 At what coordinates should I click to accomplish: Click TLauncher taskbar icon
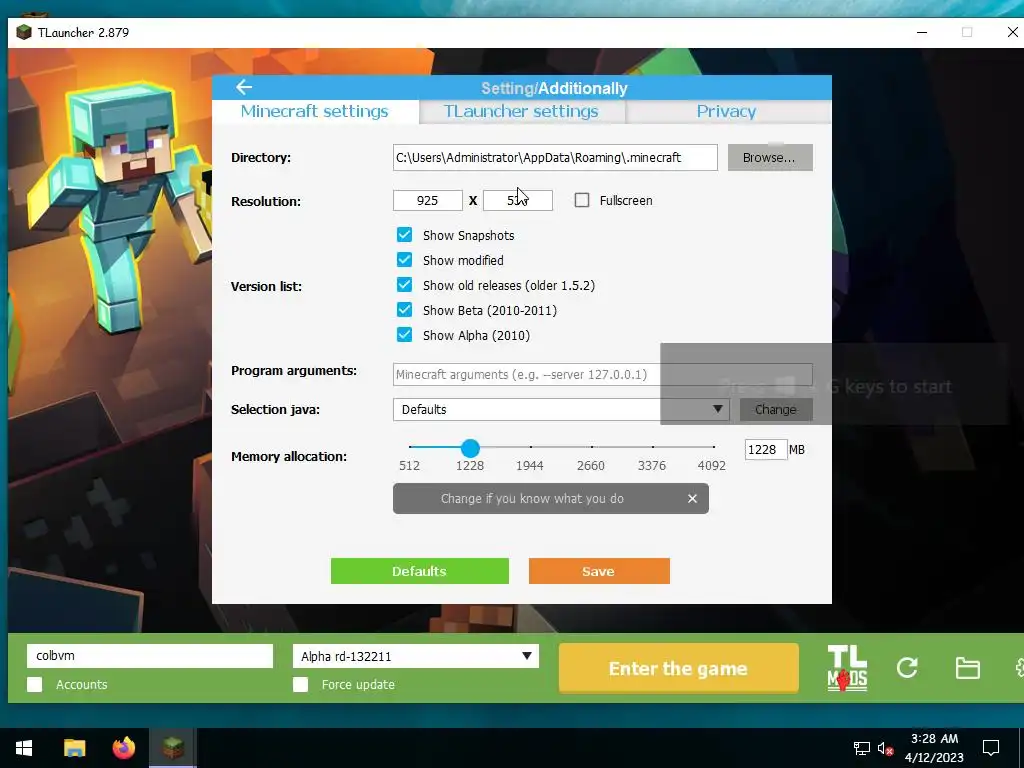[x=173, y=748]
